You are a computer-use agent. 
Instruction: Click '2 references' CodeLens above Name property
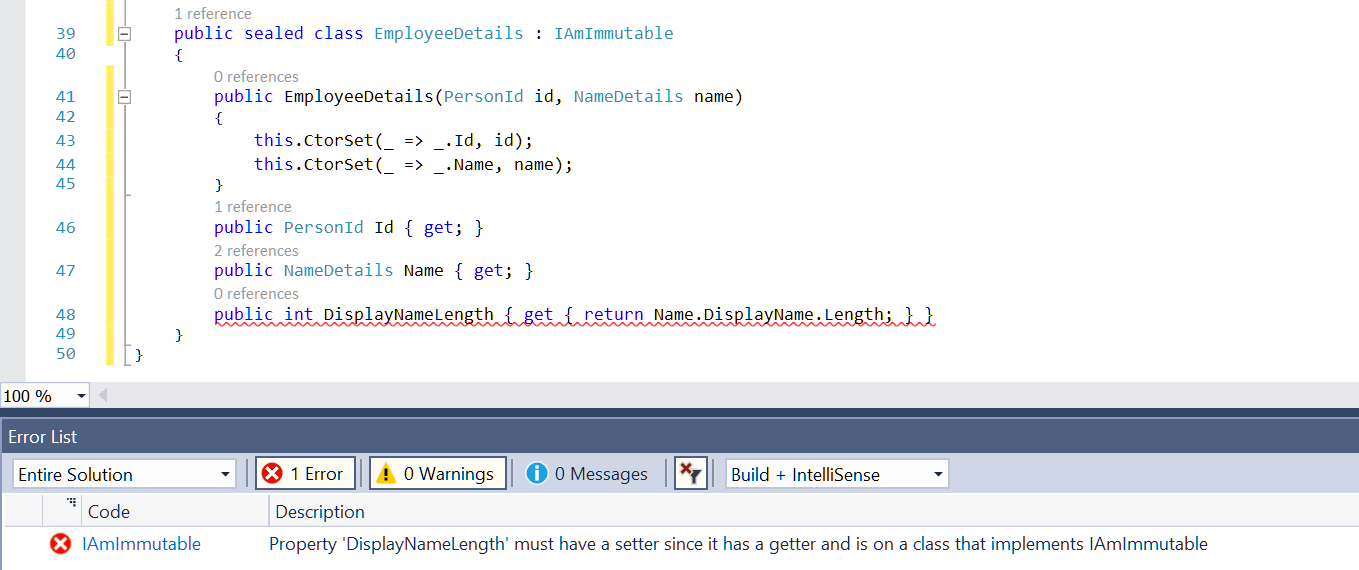(256, 250)
